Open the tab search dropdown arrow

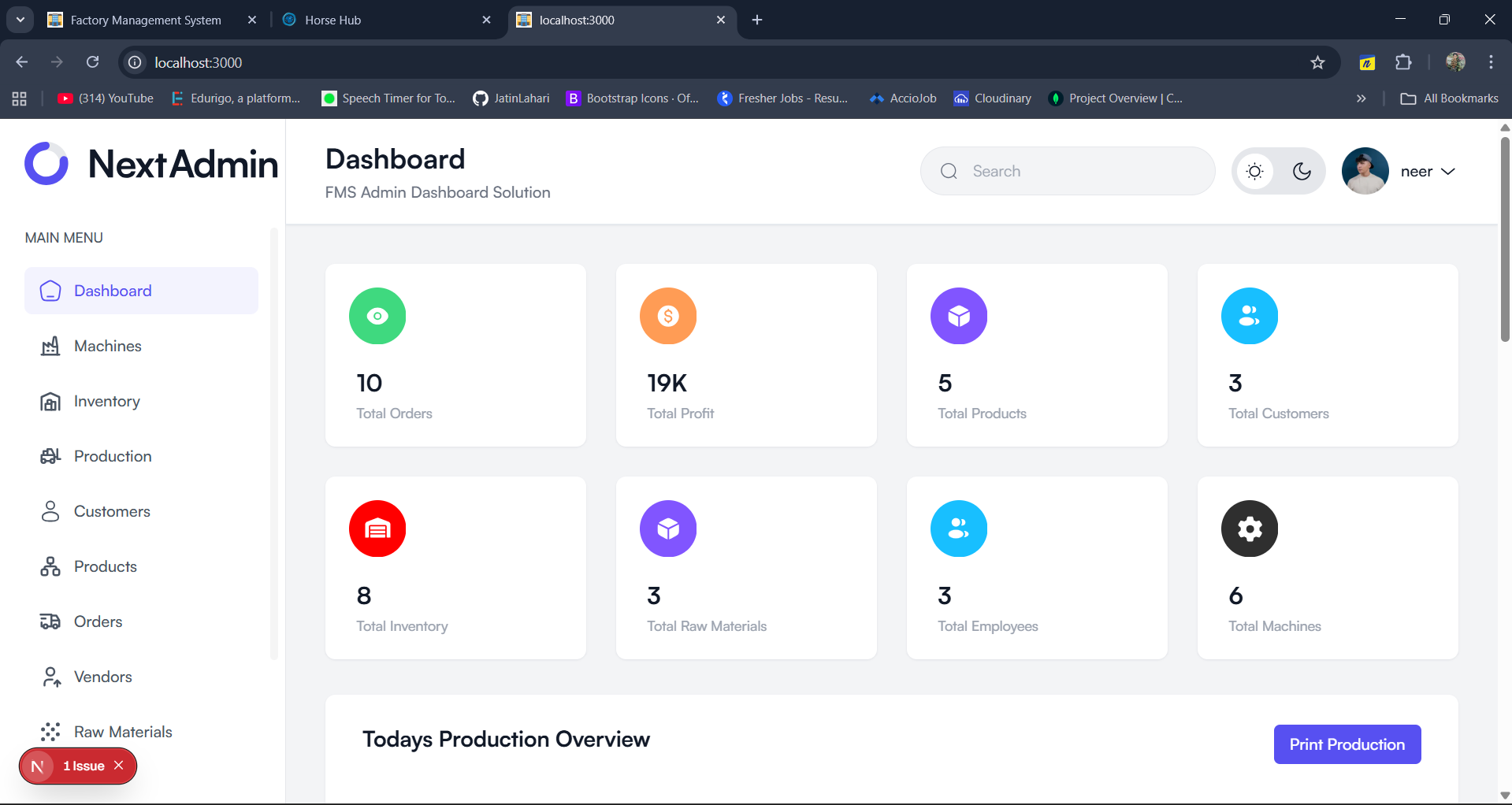click(20, 20)
